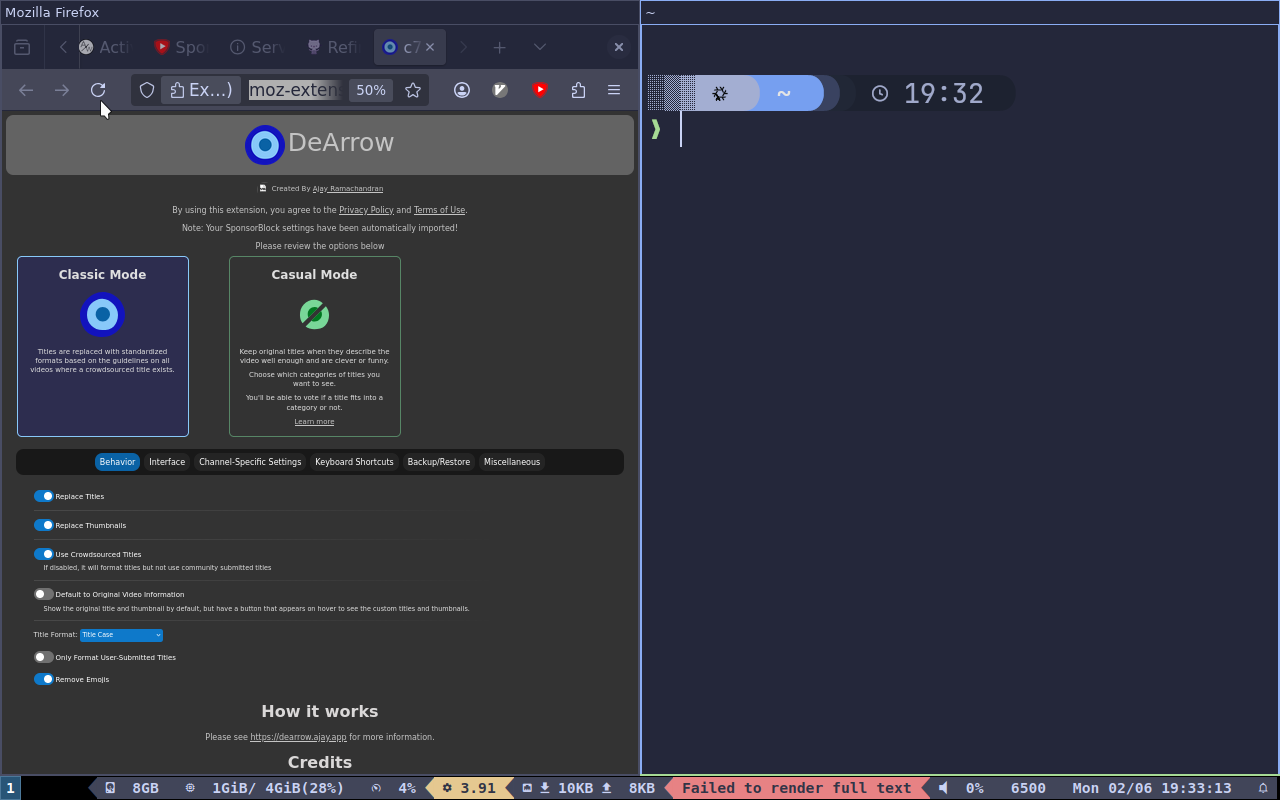Toggle Replace Titles switch
1280x800 pixels.
(x=43, y=496)
